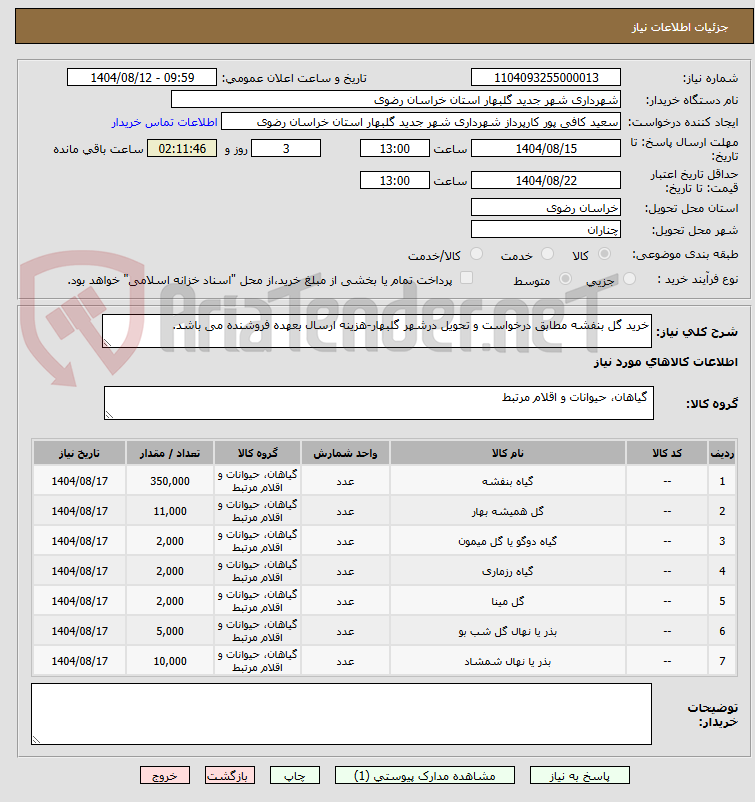
Task: Click the price validity date 1404/08/22
Action: [546, 181]
